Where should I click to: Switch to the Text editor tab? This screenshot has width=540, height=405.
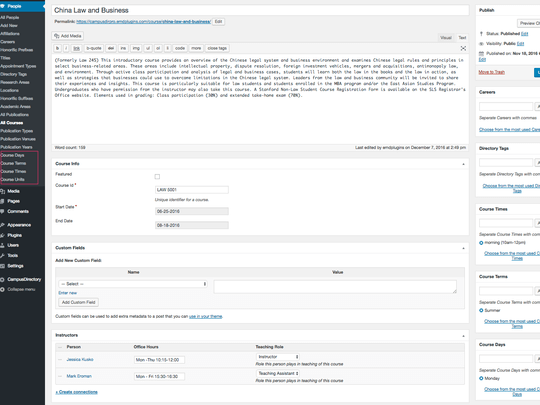[x=462, y=38]
